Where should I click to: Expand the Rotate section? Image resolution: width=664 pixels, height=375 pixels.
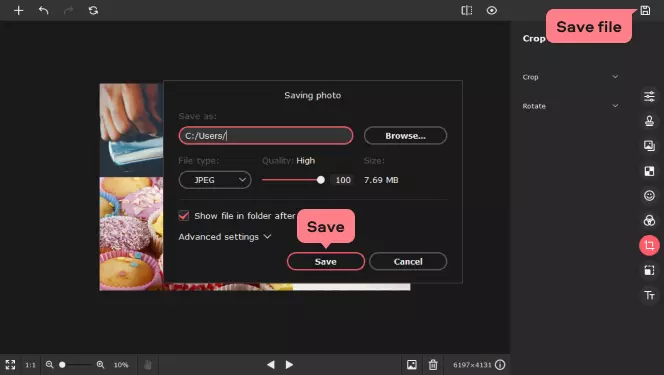click(570, 106)
